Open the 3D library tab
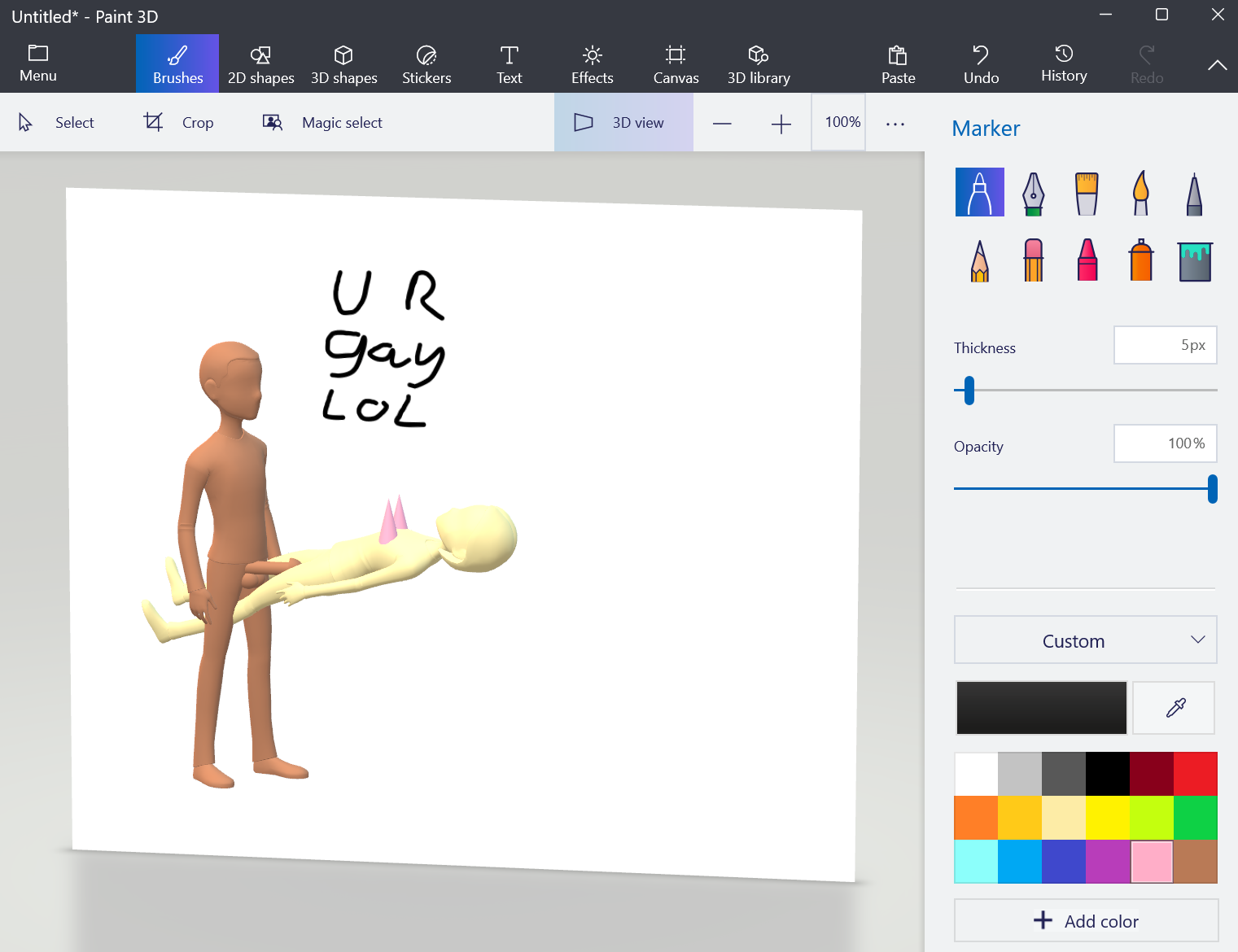1238x952 pixels. click(x=759, y=63)
